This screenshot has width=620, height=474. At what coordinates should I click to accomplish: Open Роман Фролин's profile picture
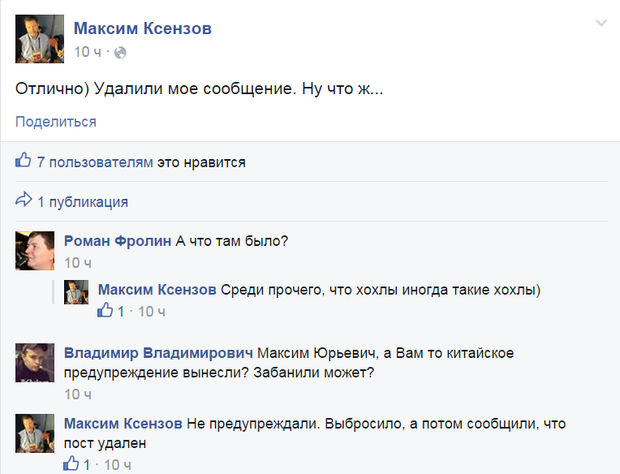(35, 249)
